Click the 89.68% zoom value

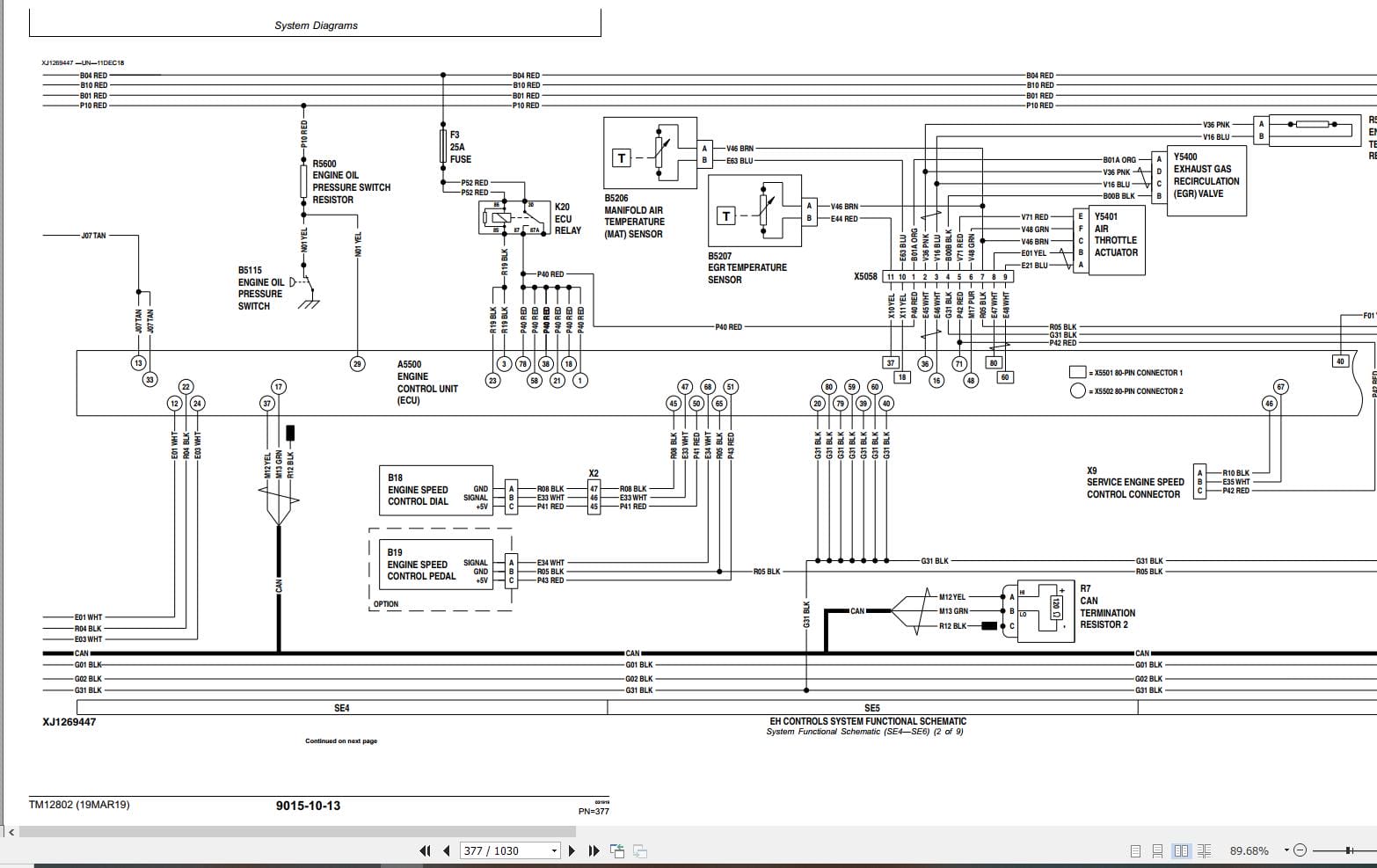pos(1249,850)
